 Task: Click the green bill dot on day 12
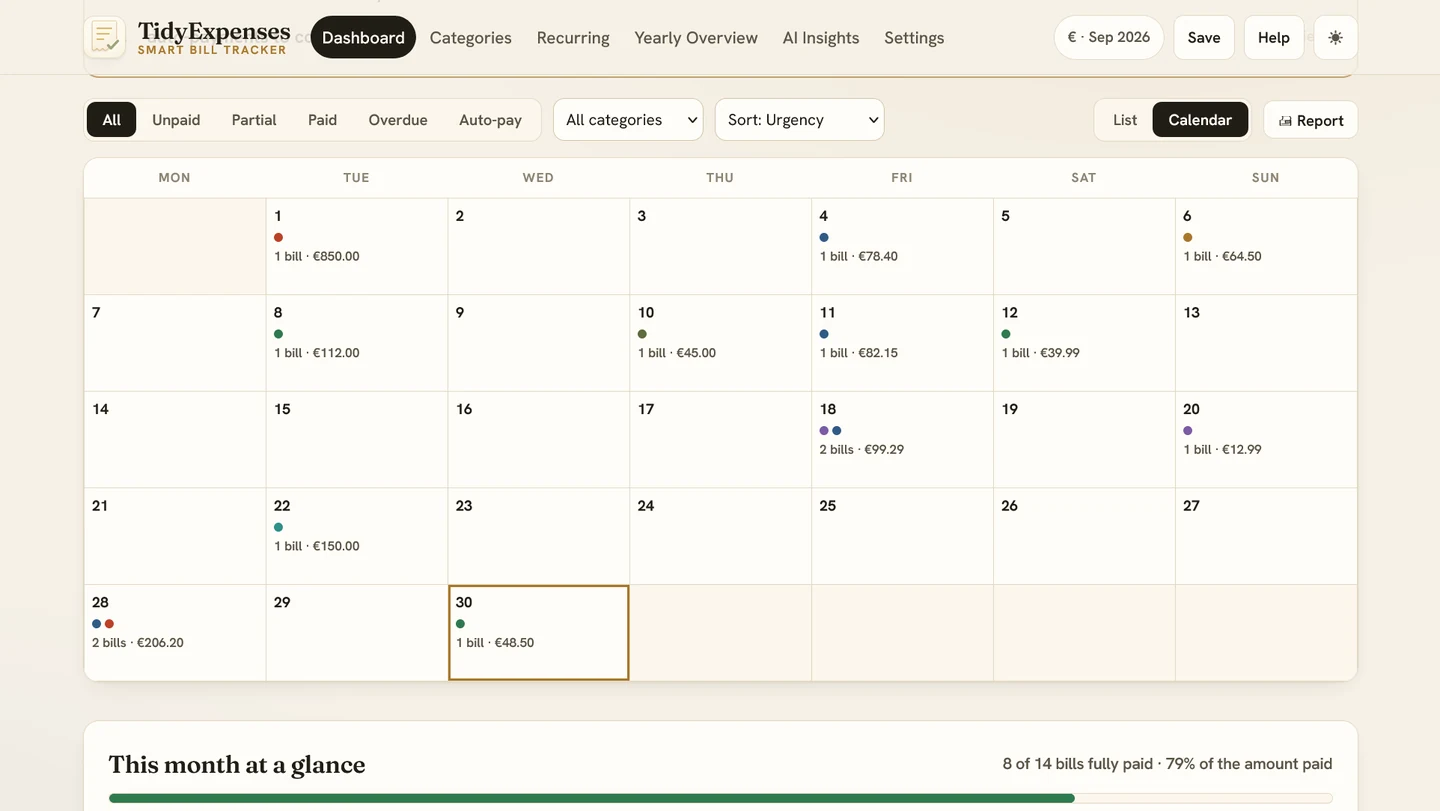click(x=1006, y=334)
